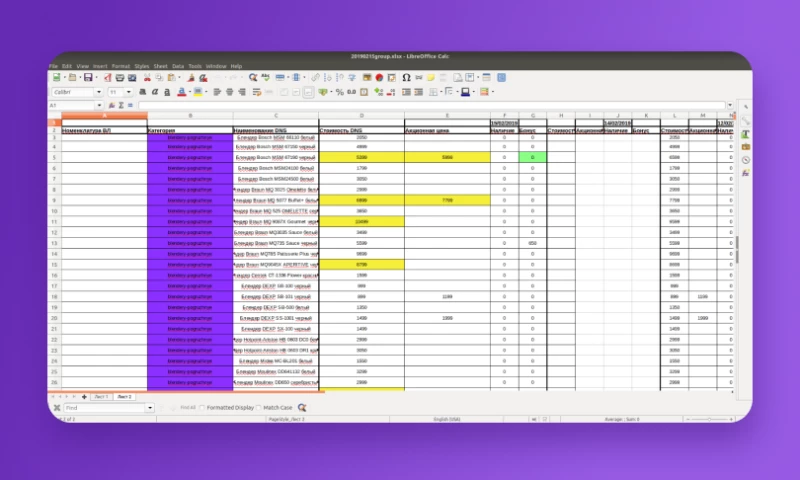Insert Image icon in toolbar
800x480 pixels.
[x=367, y=78]
